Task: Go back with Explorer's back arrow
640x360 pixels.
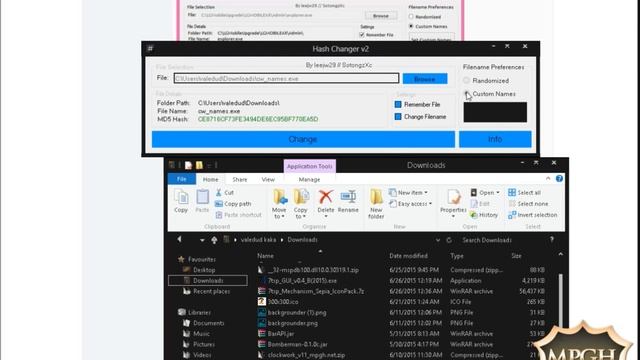Action: point(179,240)
